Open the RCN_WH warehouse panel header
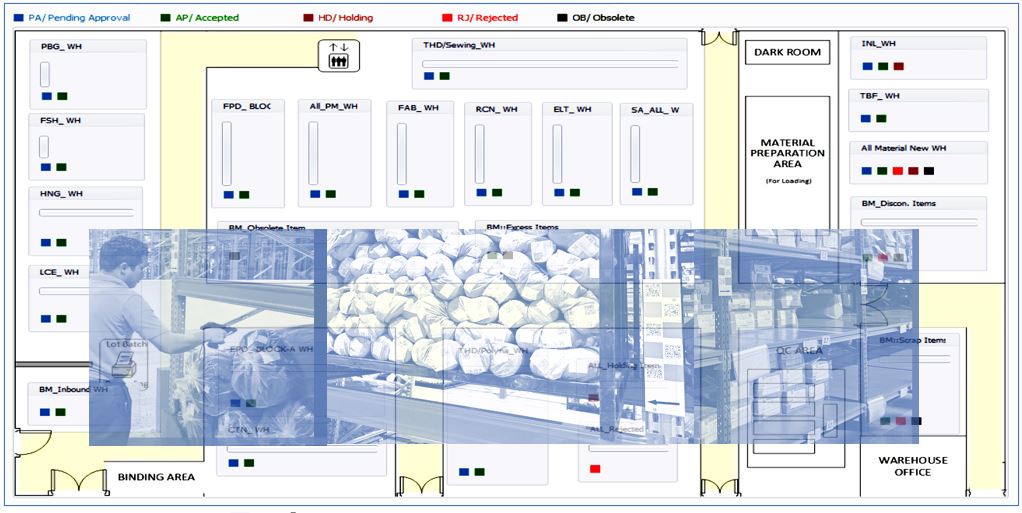 [x=496, y=109]
